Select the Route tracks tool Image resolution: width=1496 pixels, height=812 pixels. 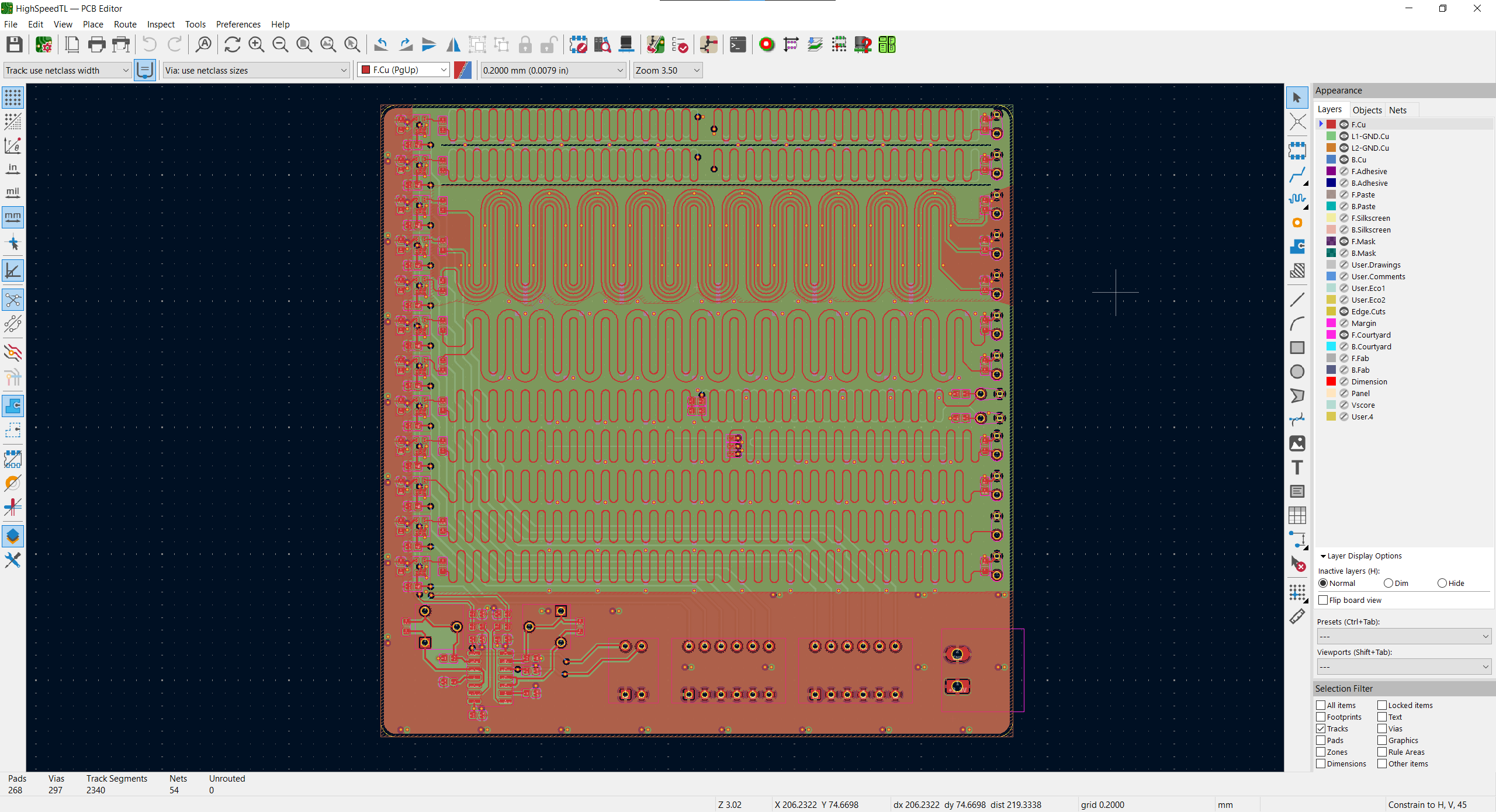coord(1297,175)
